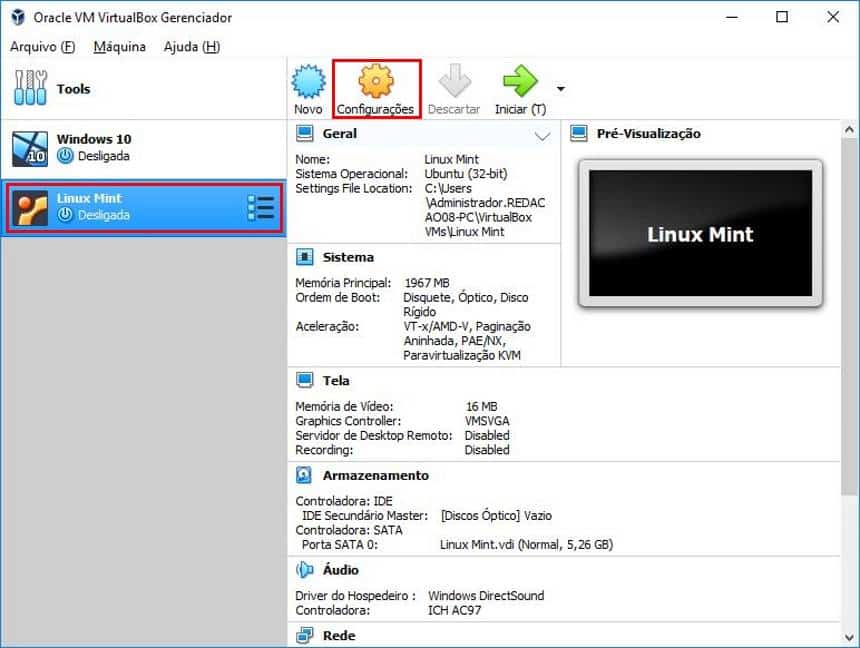Open the Ajuda menu
This screenshot has width=860, height=648.
(190, 46)
